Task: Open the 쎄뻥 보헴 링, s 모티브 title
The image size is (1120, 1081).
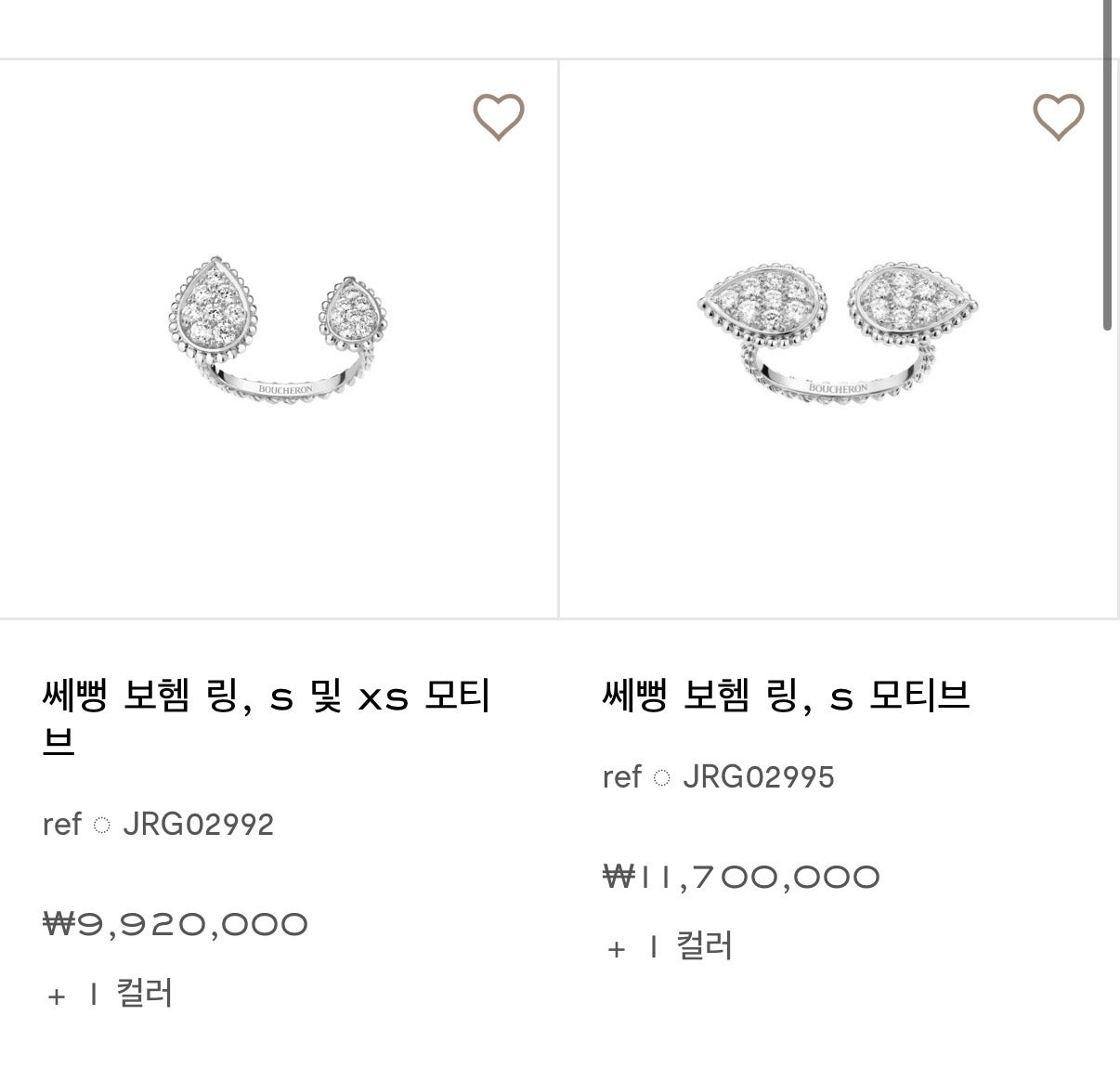Action: click(786, 695)
